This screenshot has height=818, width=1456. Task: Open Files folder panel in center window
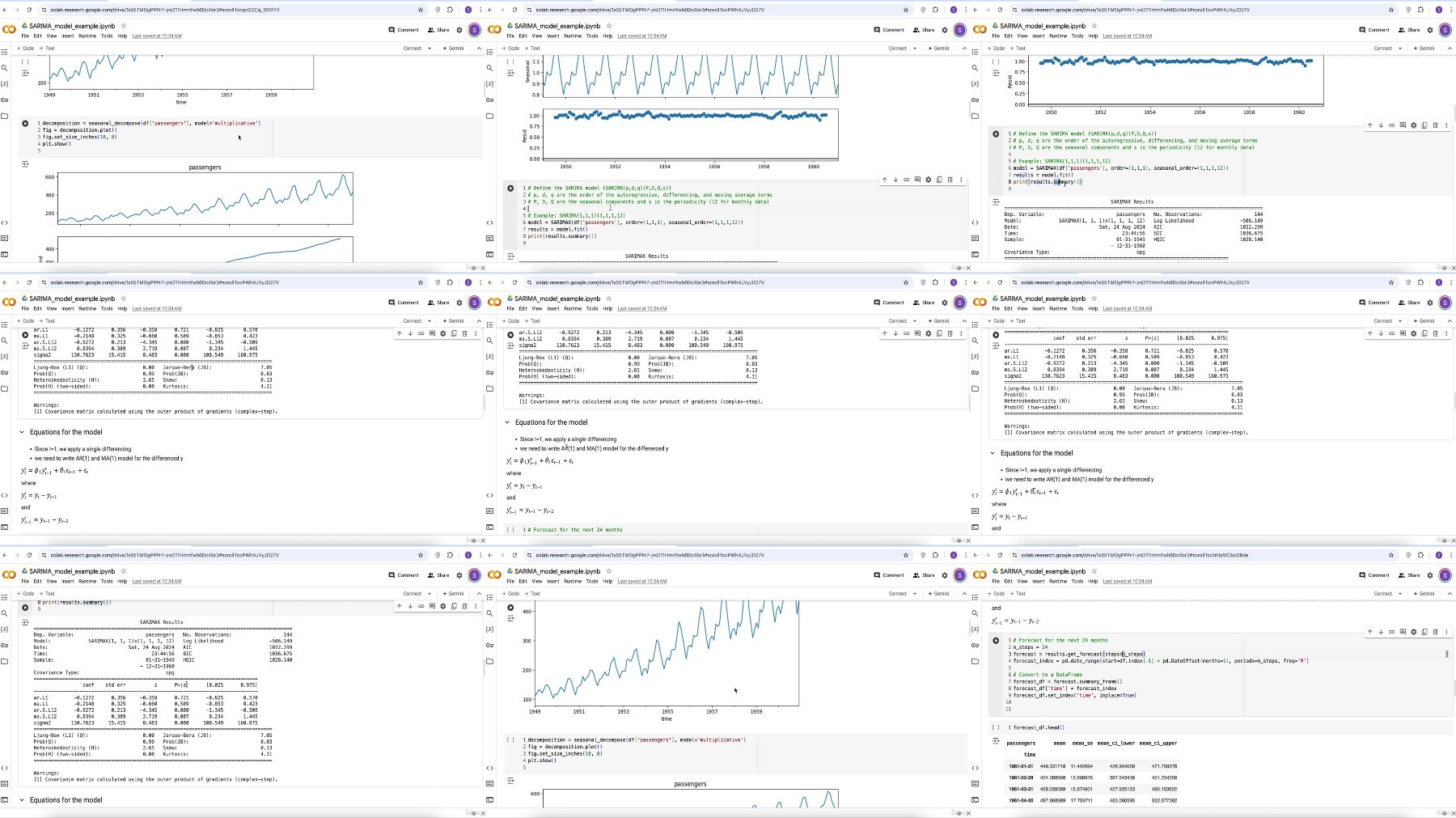[x=489, y=388]
